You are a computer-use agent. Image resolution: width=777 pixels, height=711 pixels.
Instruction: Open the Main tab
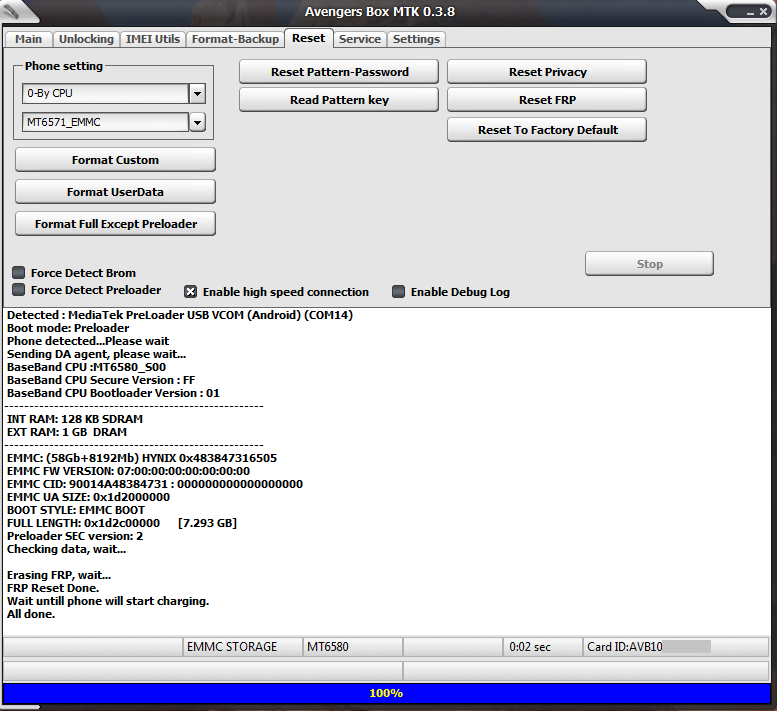coord(28,39)
